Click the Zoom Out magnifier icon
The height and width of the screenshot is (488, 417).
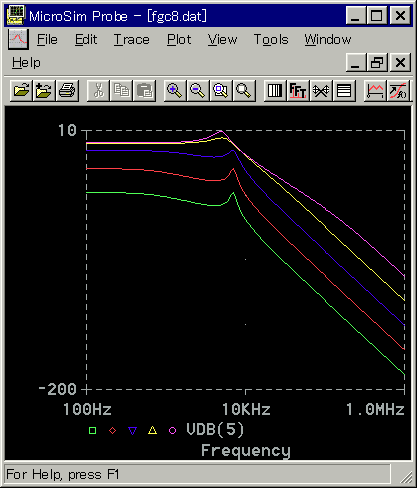(198, 90)
